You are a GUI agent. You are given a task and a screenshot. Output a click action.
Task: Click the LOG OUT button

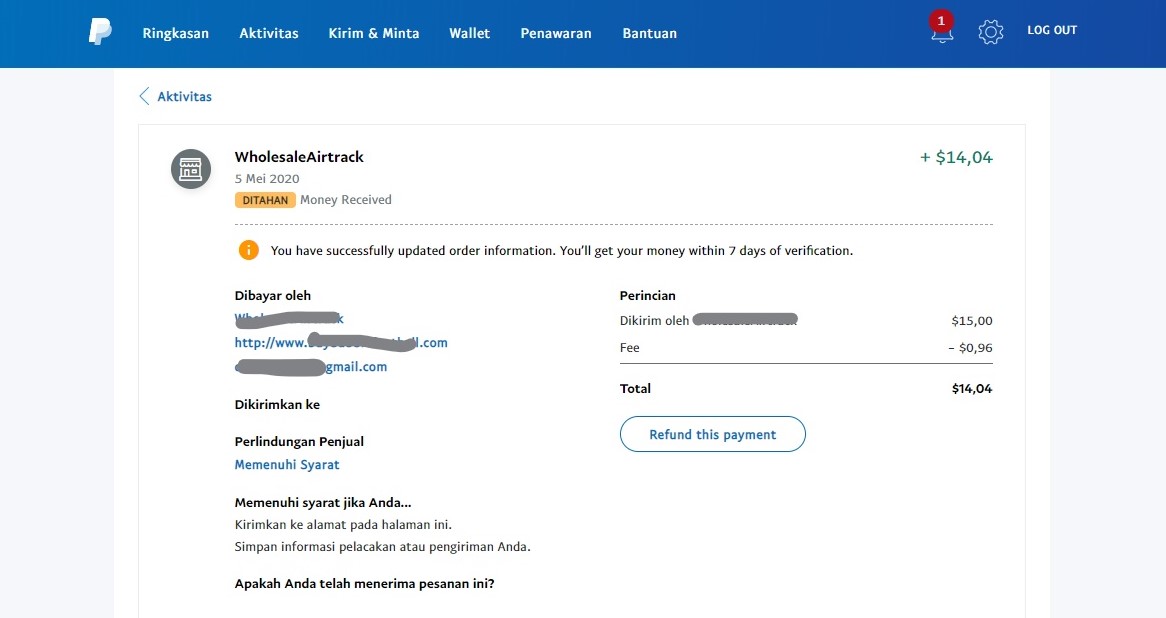1051,30
